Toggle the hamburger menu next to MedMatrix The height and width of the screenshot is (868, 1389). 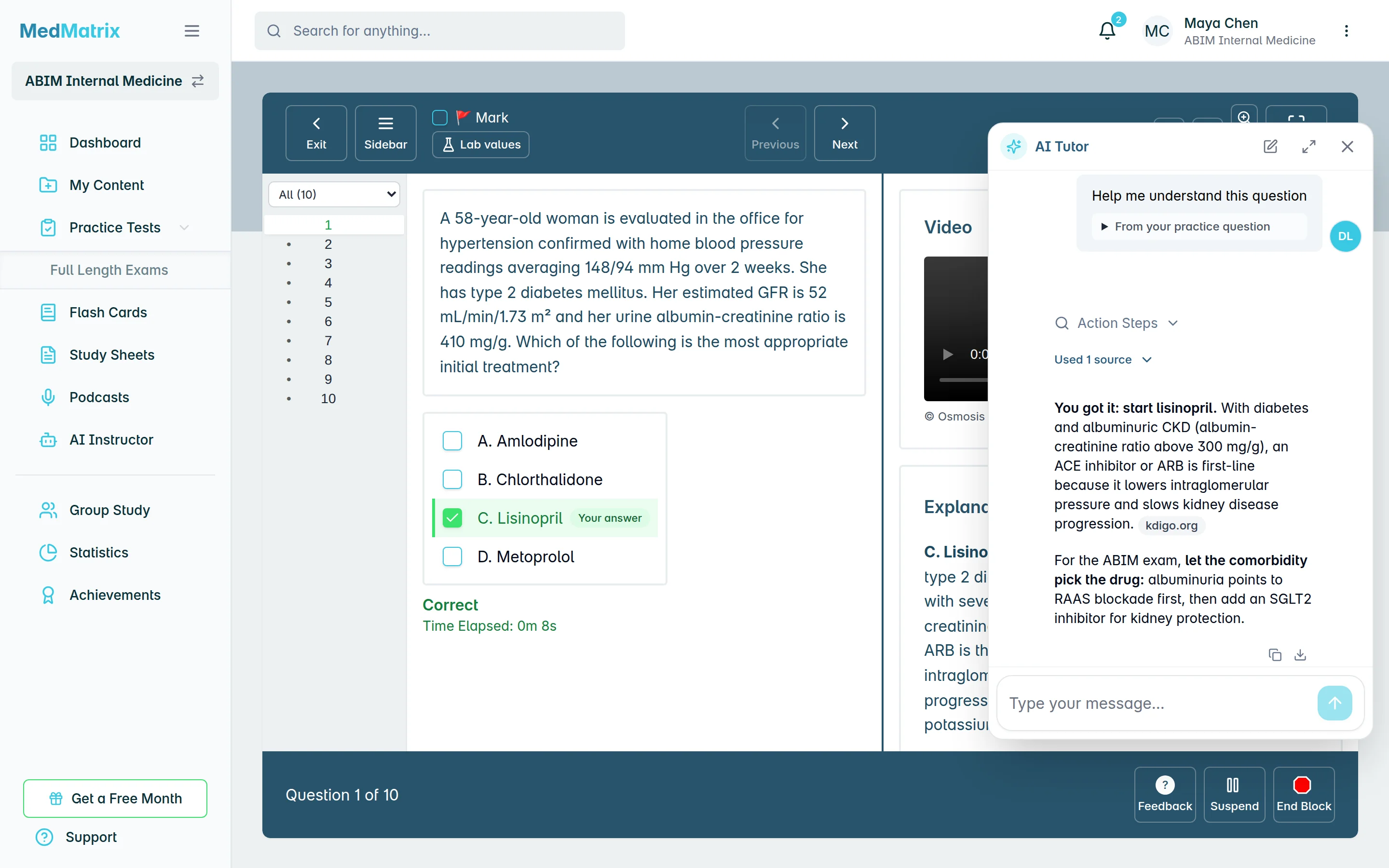coord(191,30)
